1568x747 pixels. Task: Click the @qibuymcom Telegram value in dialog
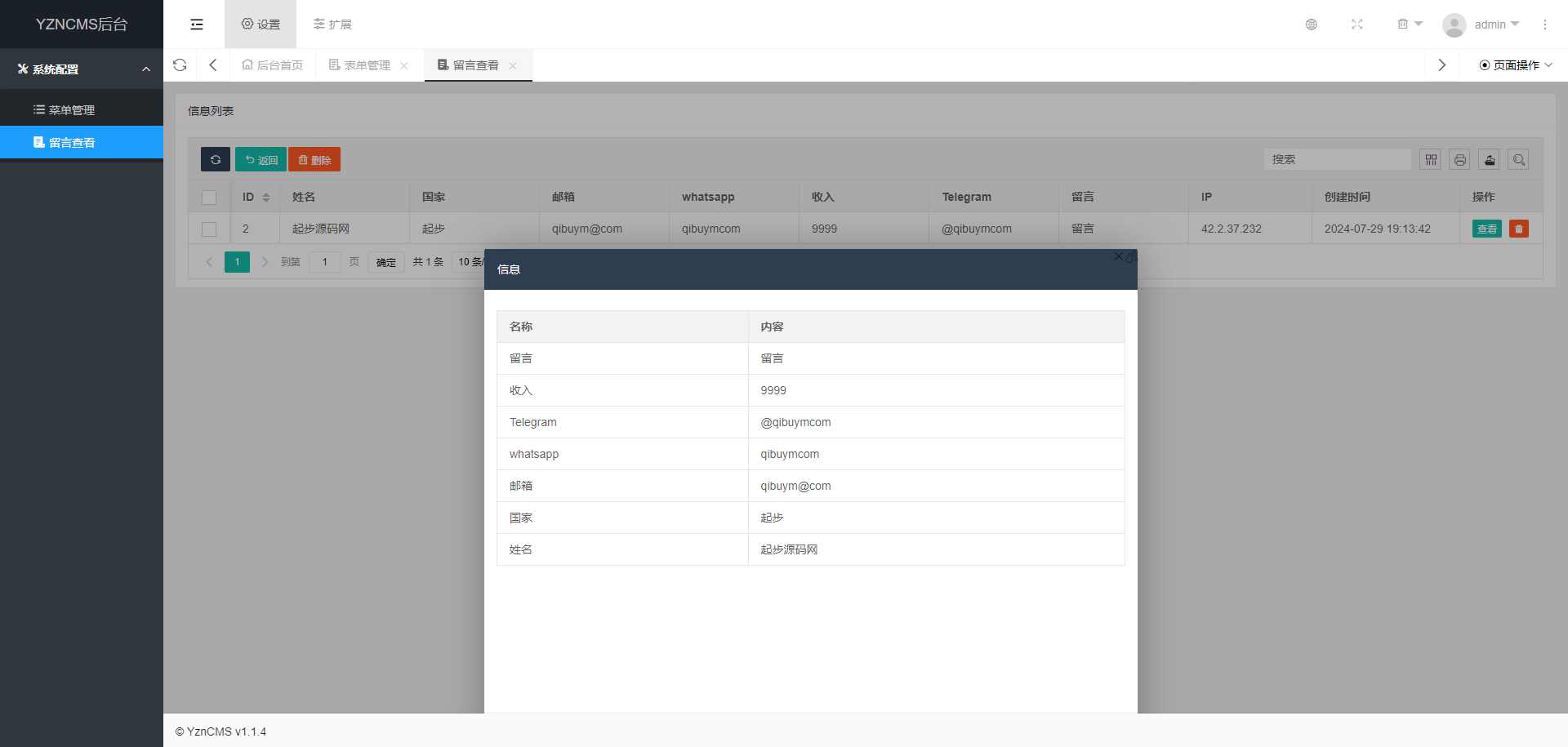coord(796,422)
